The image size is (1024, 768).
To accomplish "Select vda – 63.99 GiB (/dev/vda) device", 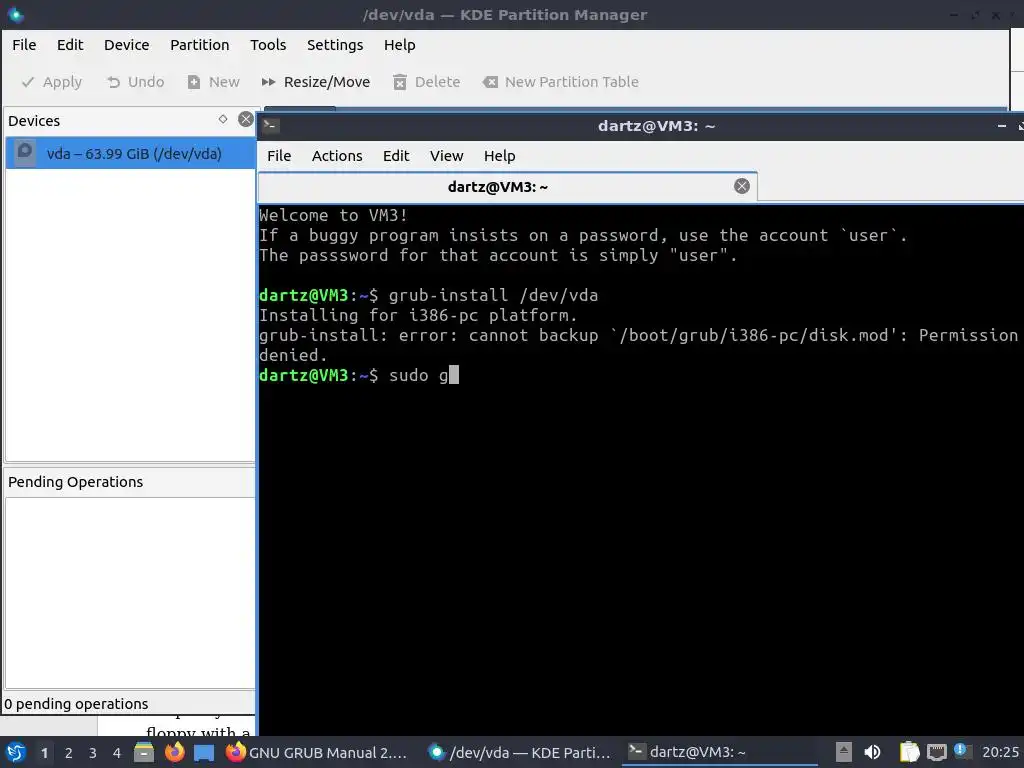I will pyautogui.click(x=130, y=153).
